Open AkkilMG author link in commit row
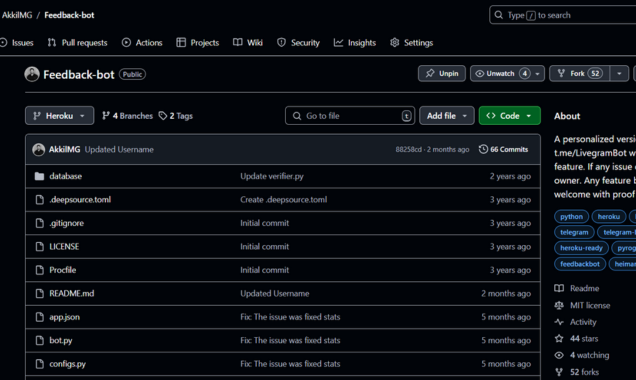Viewport: 636px width, 380px height. (x=64, y=149)
